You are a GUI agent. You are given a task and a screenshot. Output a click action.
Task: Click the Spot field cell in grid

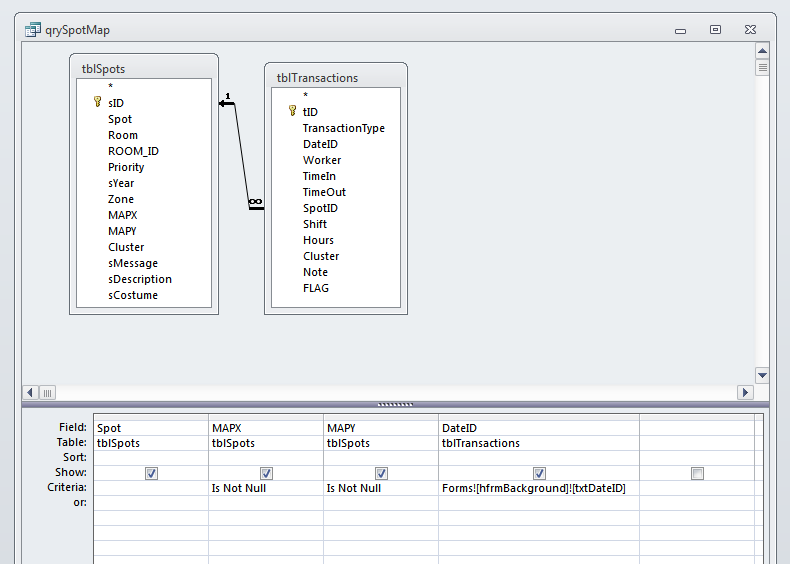151,428
